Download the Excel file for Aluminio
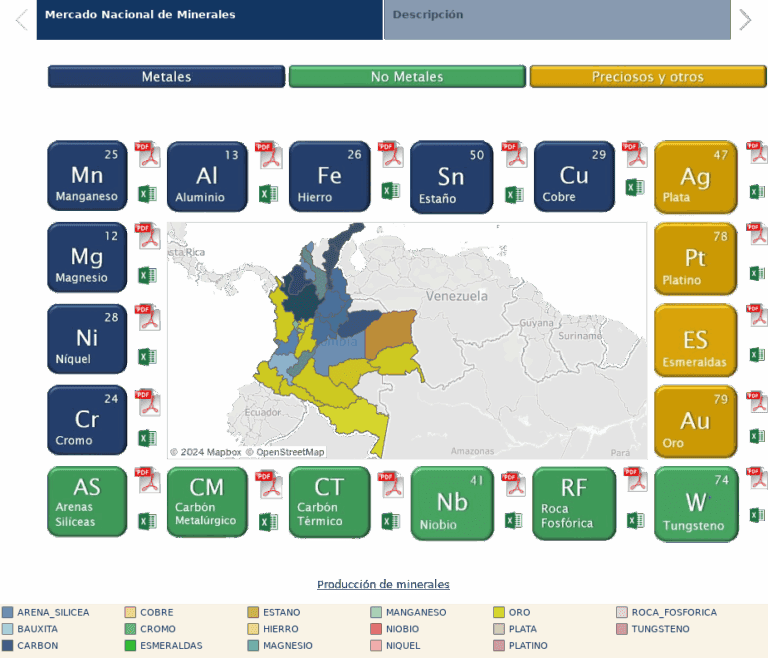This screenshot has width=768, height=658. pyautogui.click(x=269, y=194)
